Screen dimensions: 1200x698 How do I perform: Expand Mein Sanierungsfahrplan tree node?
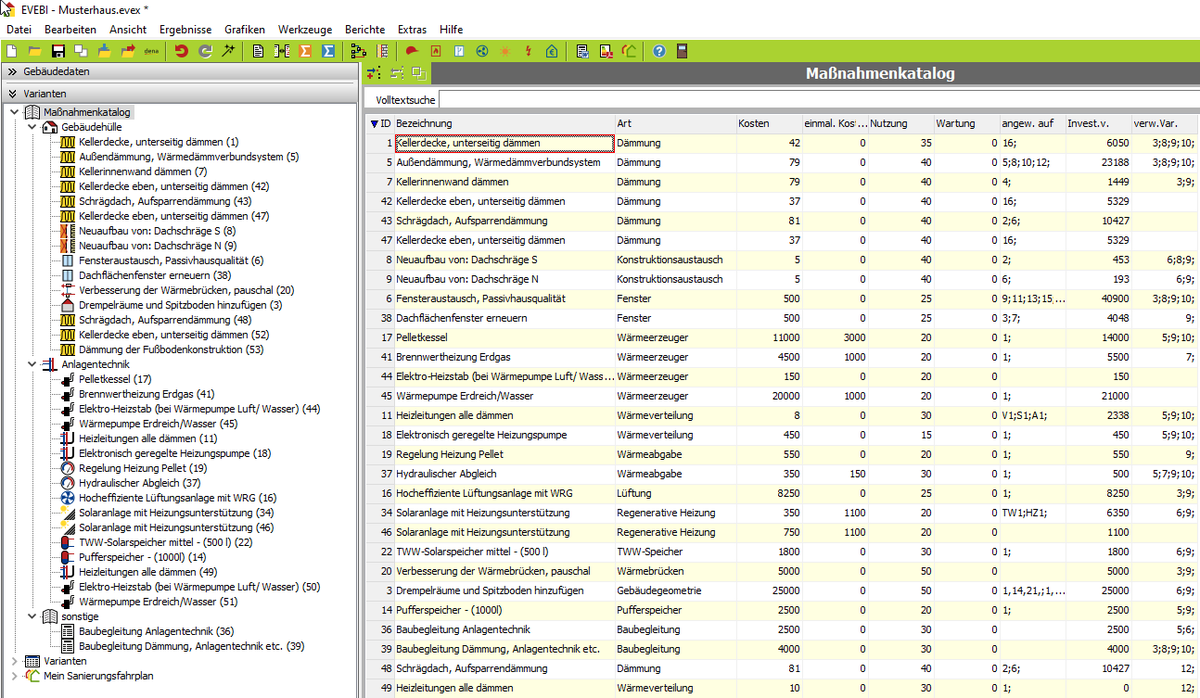tap(14, 676)
